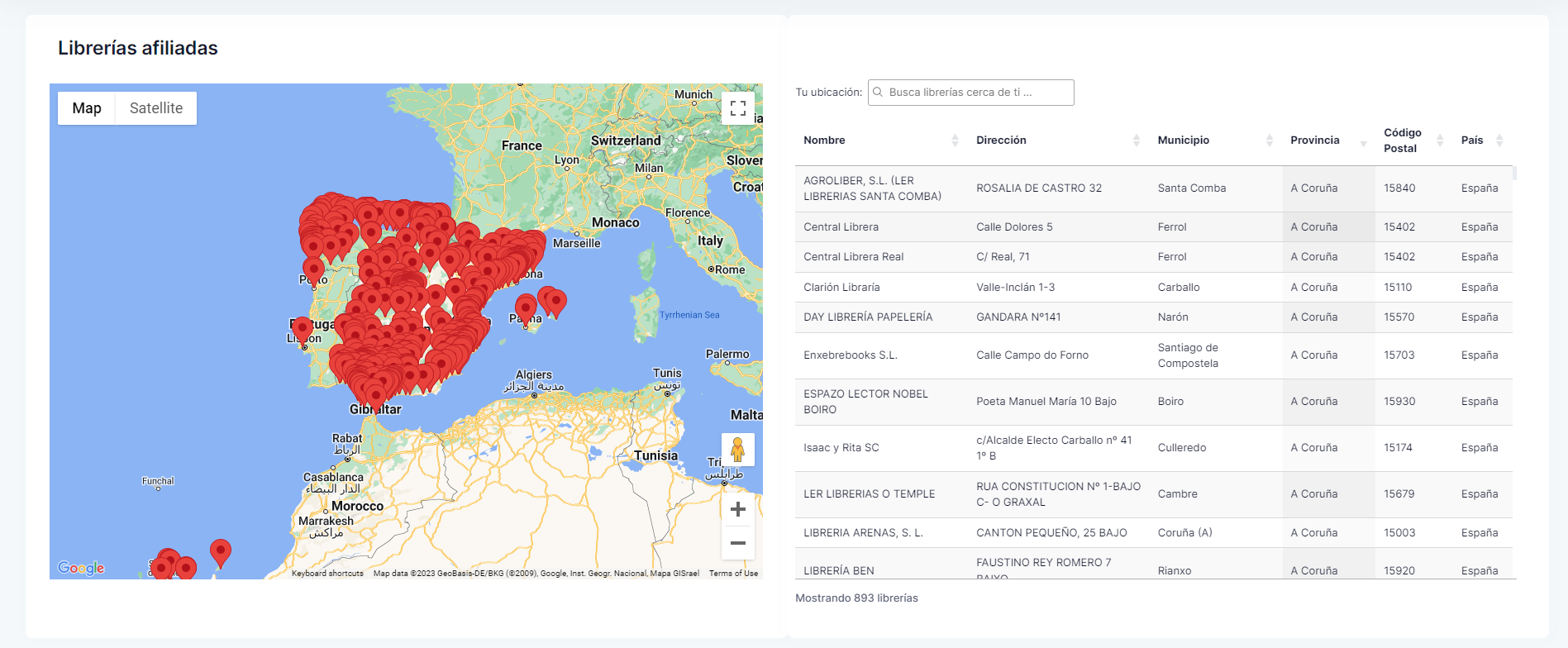Open Terms of Use link
Viewport: 1568px width, 648px height.
[733, 573]
